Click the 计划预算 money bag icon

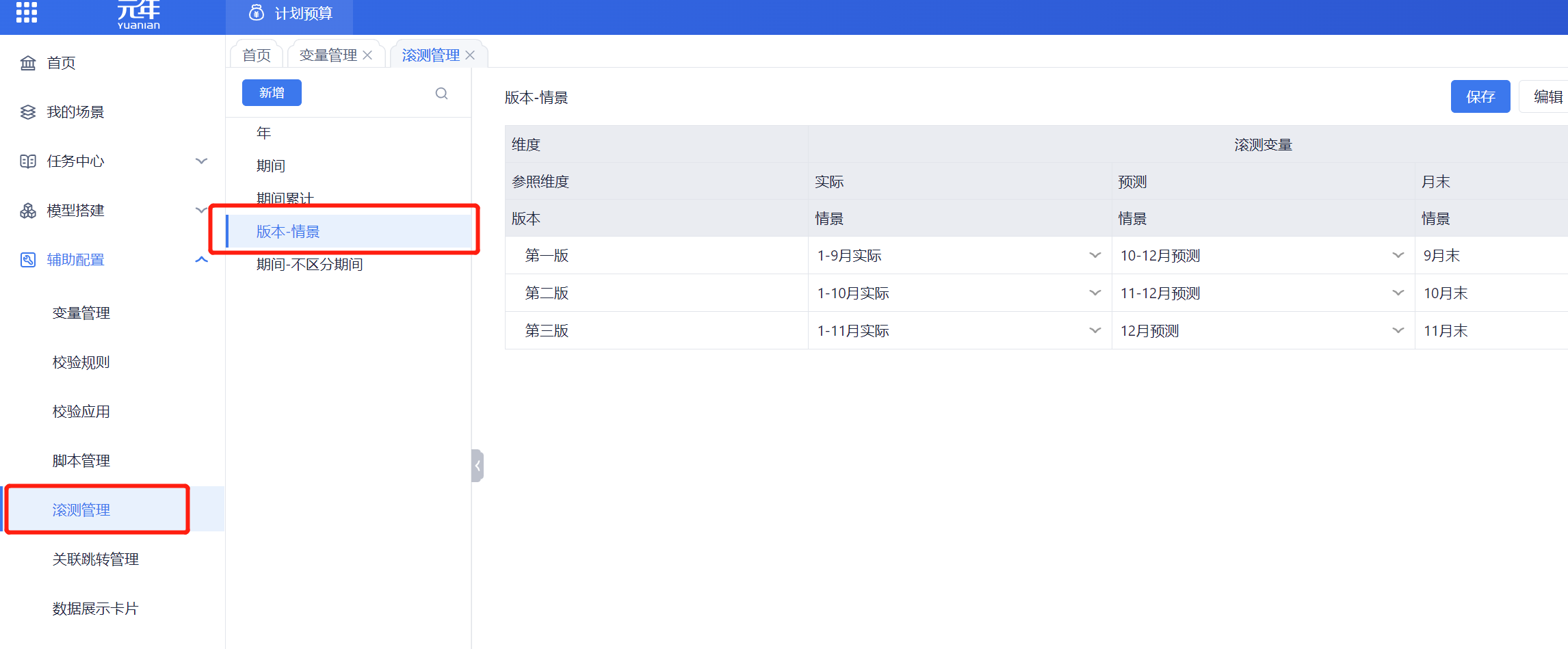coord(257,13)
